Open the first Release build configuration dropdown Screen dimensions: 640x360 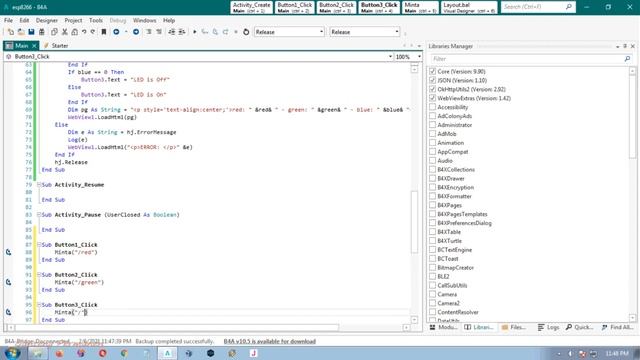tap(289, 32)
